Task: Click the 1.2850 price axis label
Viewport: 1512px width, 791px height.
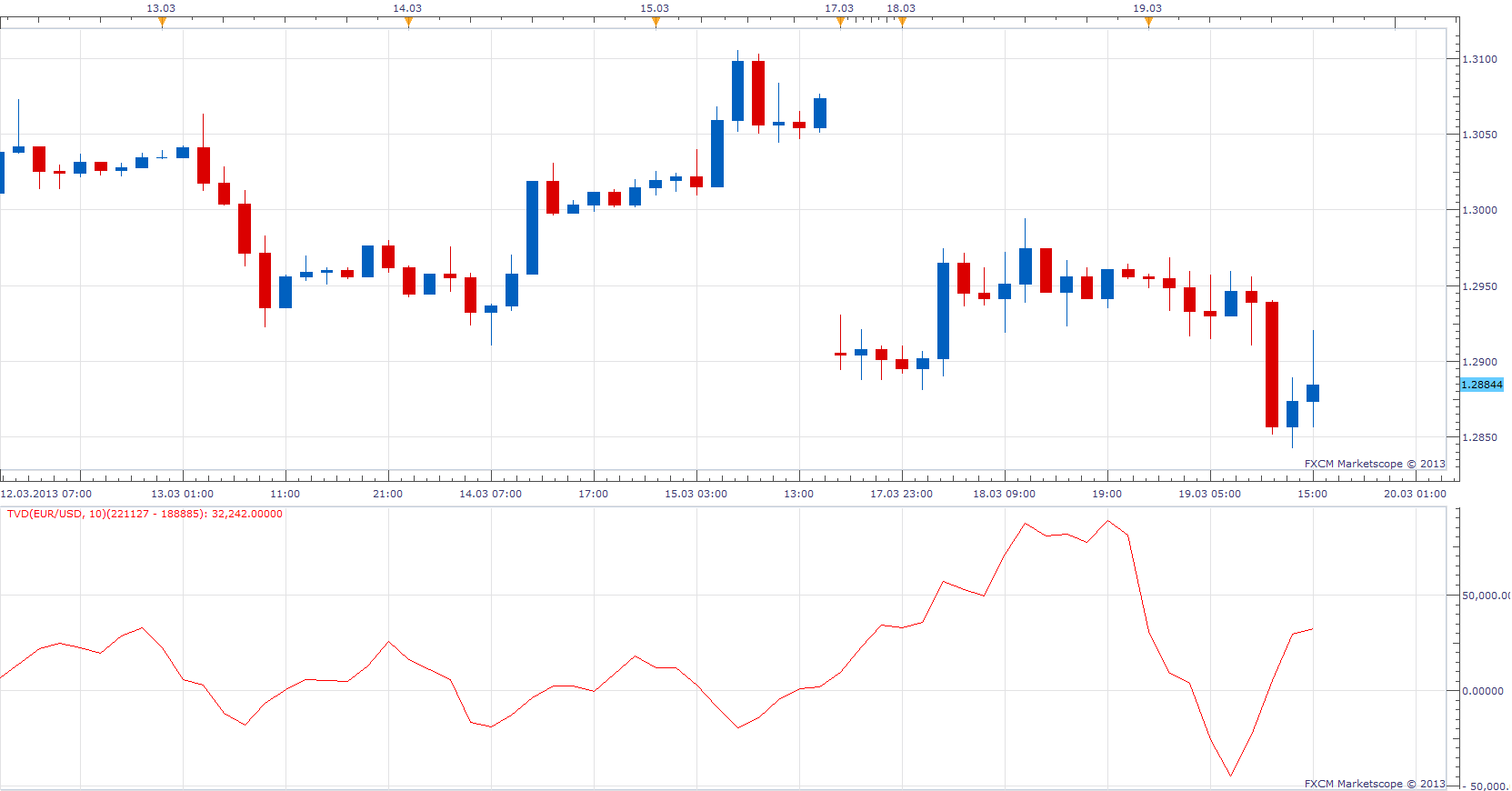Action: 1479,437
